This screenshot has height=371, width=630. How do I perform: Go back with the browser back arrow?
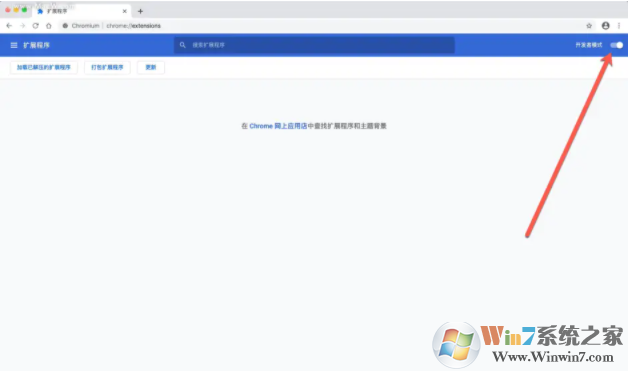9,26
